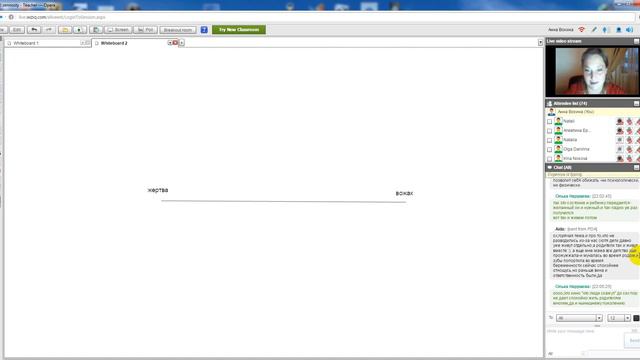Click the Attendee list panel header title
The image size is (640, 360).
point(570,104)
